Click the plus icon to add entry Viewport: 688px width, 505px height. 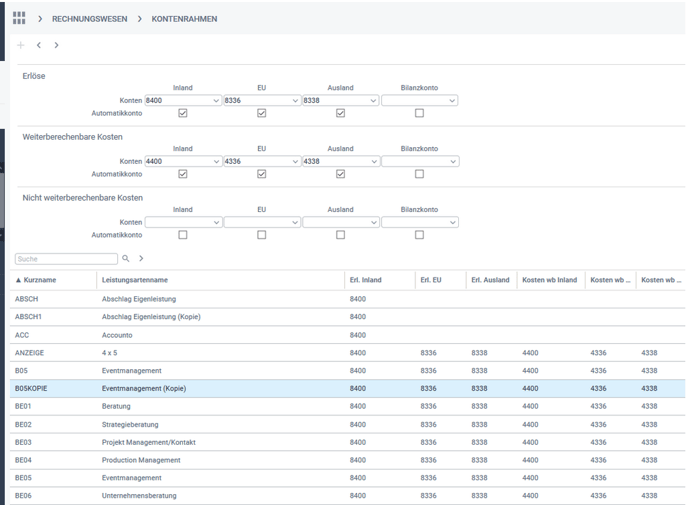pos(20,45)
